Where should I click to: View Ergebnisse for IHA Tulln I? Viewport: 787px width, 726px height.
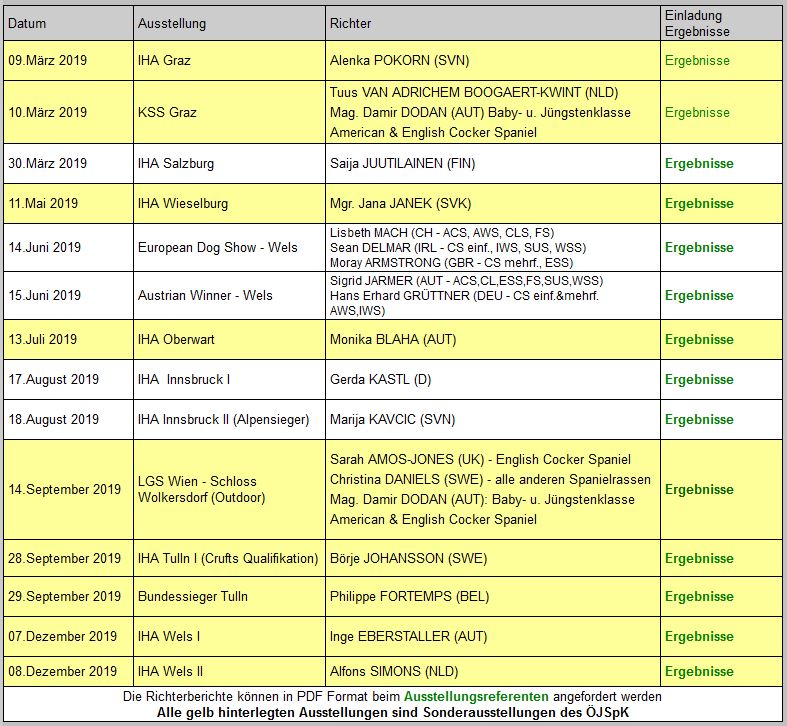tap(699, 558)
